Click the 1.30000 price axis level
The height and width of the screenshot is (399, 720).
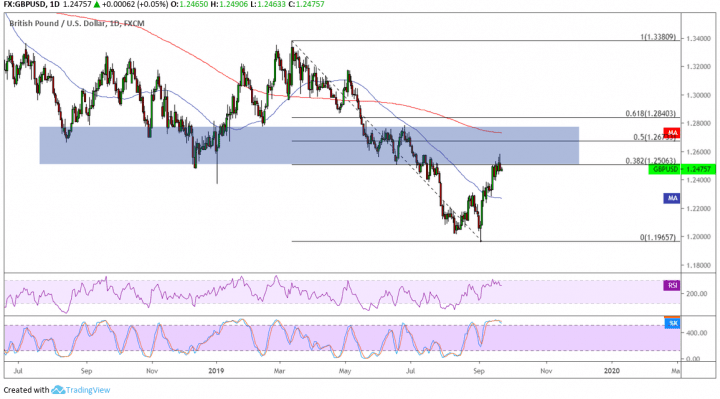click(698, 95)
